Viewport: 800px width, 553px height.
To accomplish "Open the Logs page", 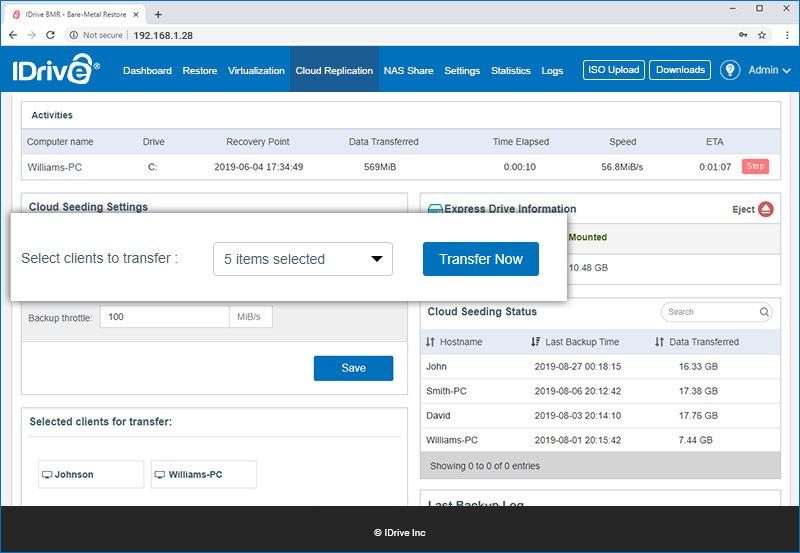I will click(552, 70).
